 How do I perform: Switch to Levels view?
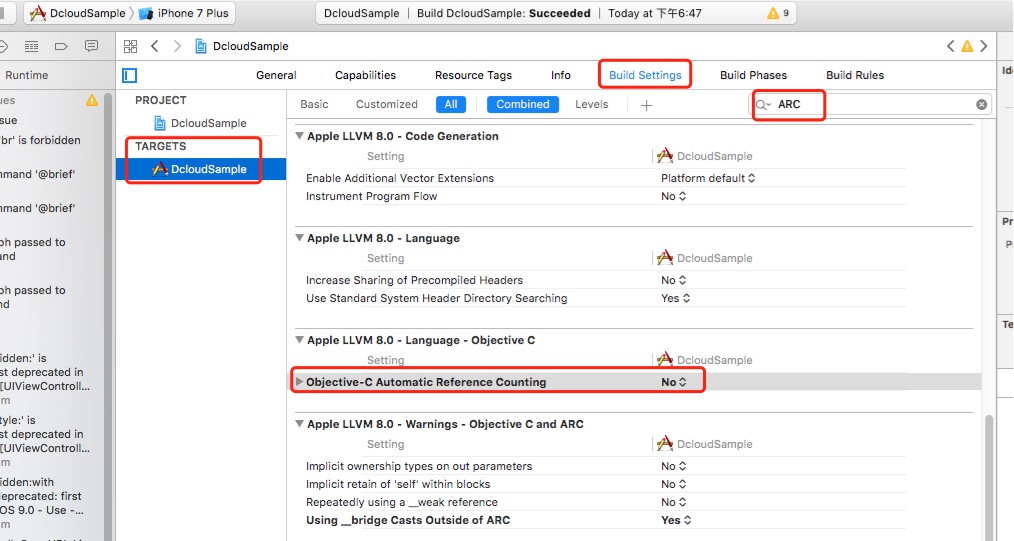coord(592,104)
